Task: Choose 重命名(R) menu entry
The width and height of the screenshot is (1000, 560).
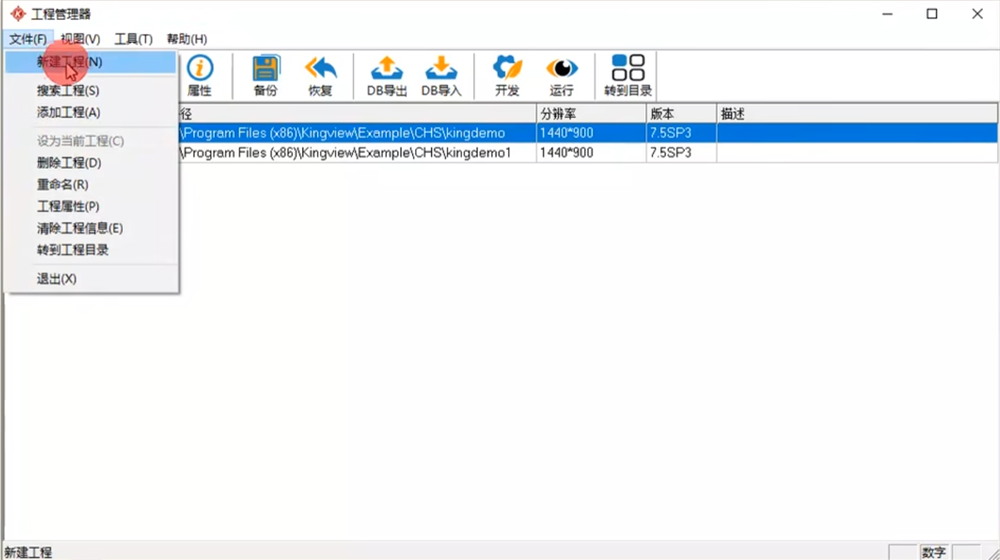Action: click(91, 184)
